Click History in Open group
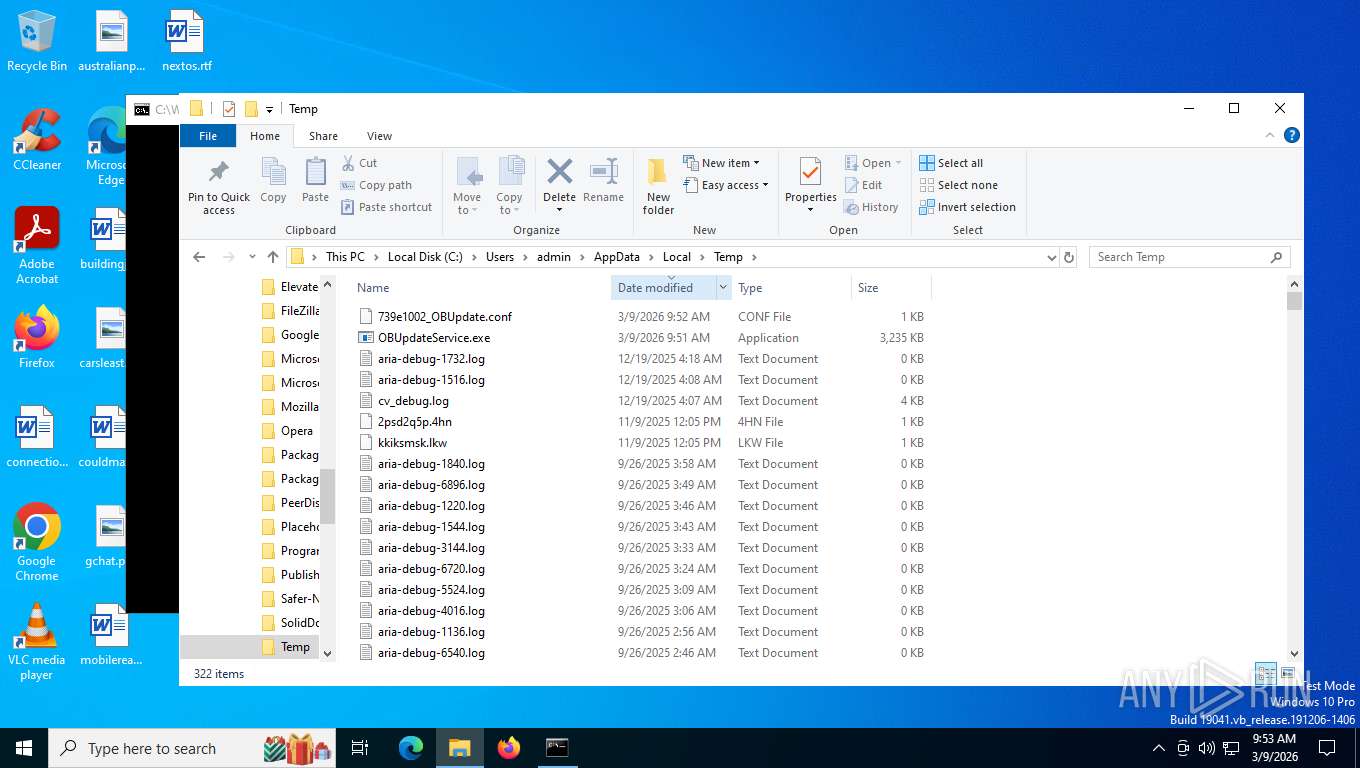Screen dimensions: 1360x768 point(871,207)
